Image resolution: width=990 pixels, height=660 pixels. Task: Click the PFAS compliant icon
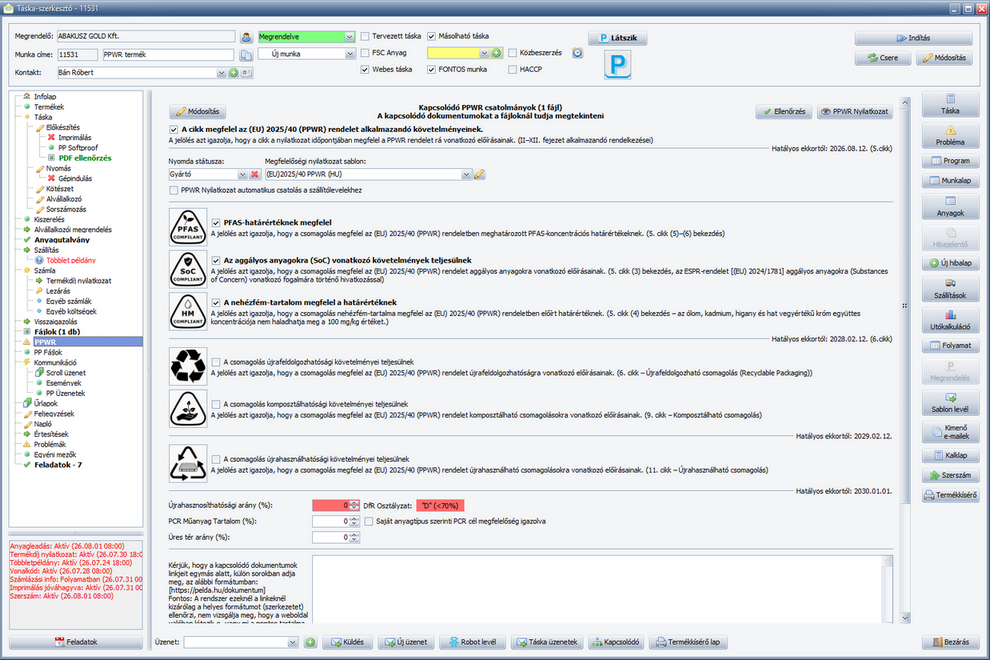[x=188, y=227]
